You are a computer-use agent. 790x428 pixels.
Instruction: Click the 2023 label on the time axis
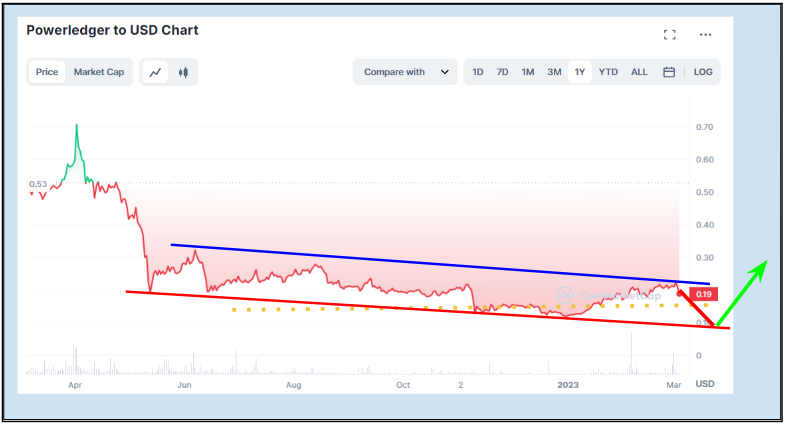coord(568,385)
